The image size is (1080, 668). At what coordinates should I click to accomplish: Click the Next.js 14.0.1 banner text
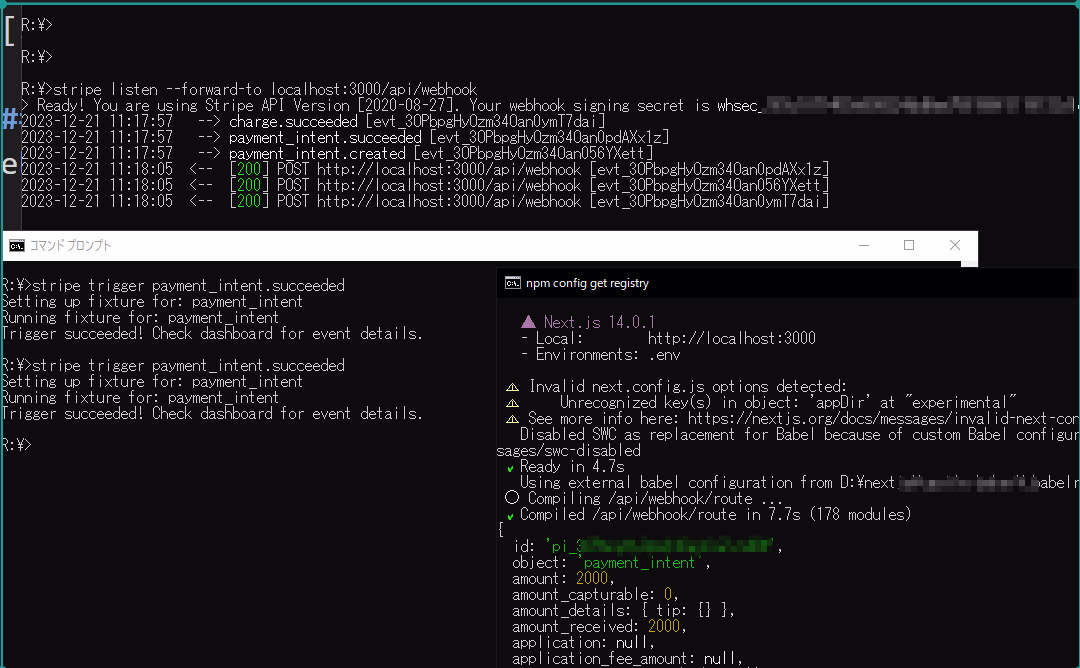click(599, 322)
